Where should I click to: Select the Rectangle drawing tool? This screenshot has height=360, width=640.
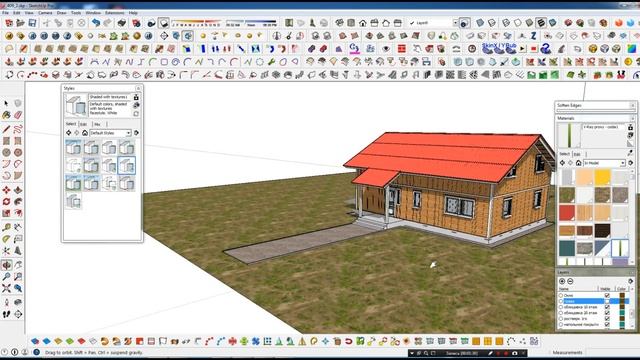point(6,141)
